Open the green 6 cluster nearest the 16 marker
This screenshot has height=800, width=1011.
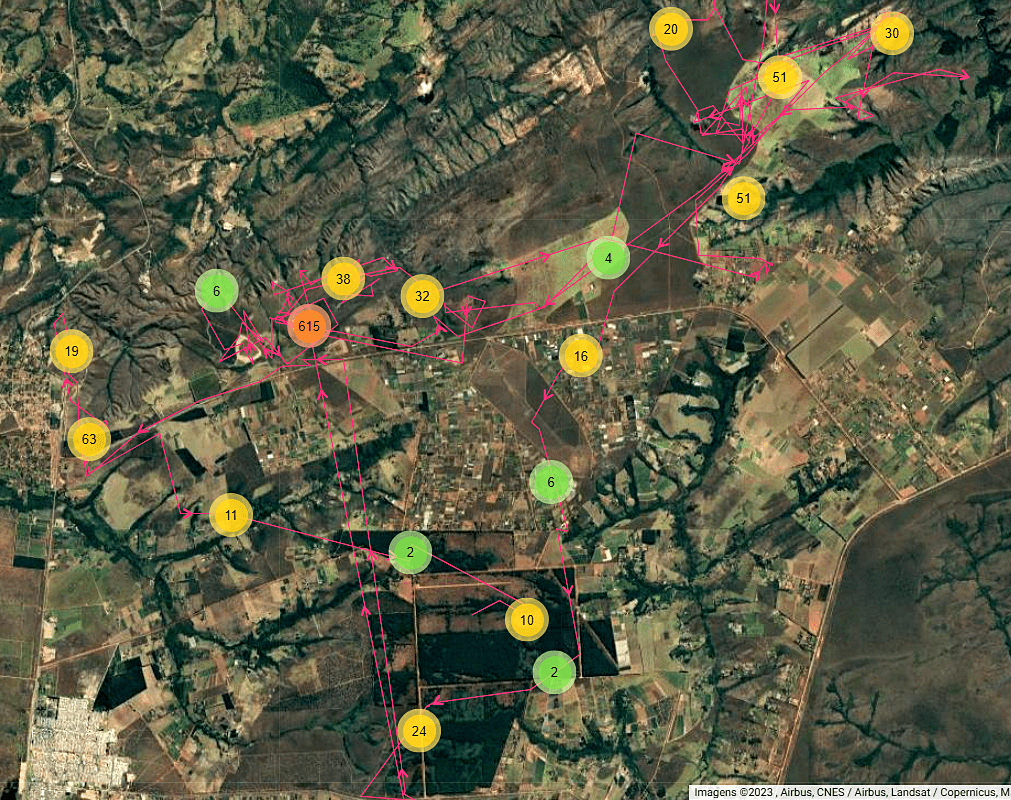tap(551, 482)
